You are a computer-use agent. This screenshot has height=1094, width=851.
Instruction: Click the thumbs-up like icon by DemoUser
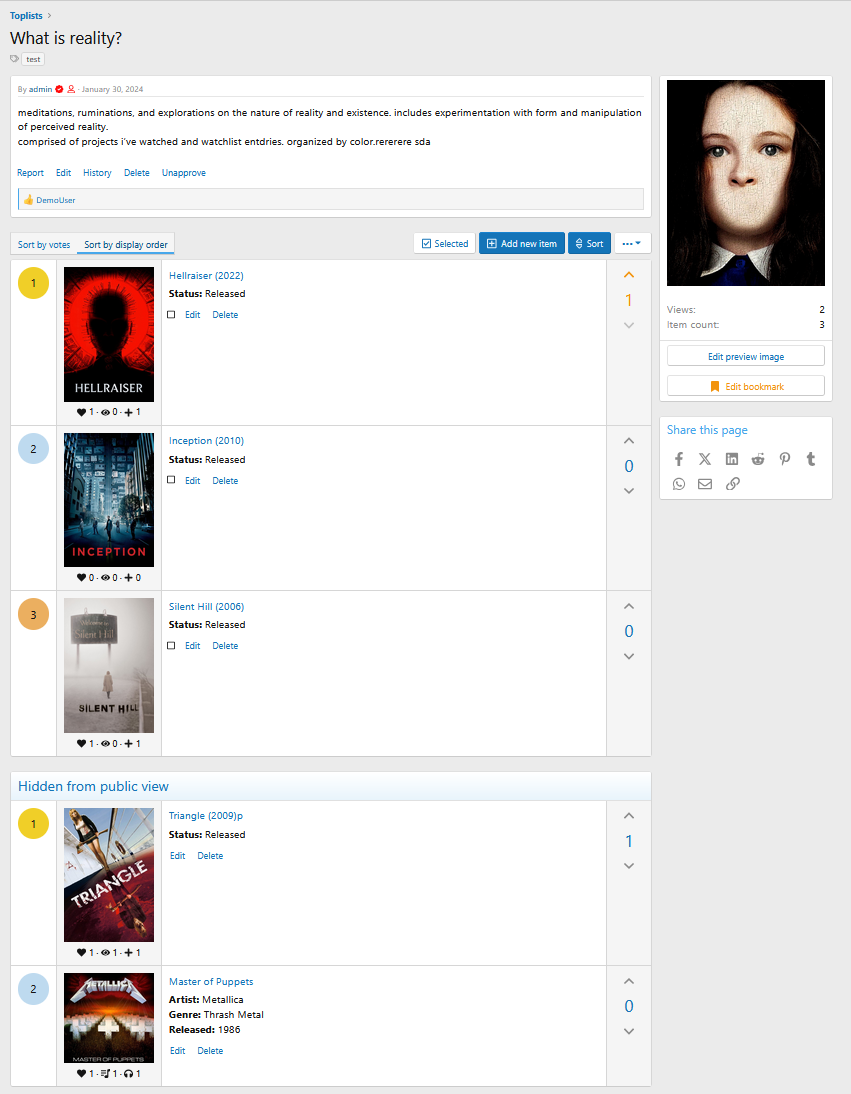click(x=29, y=200)
